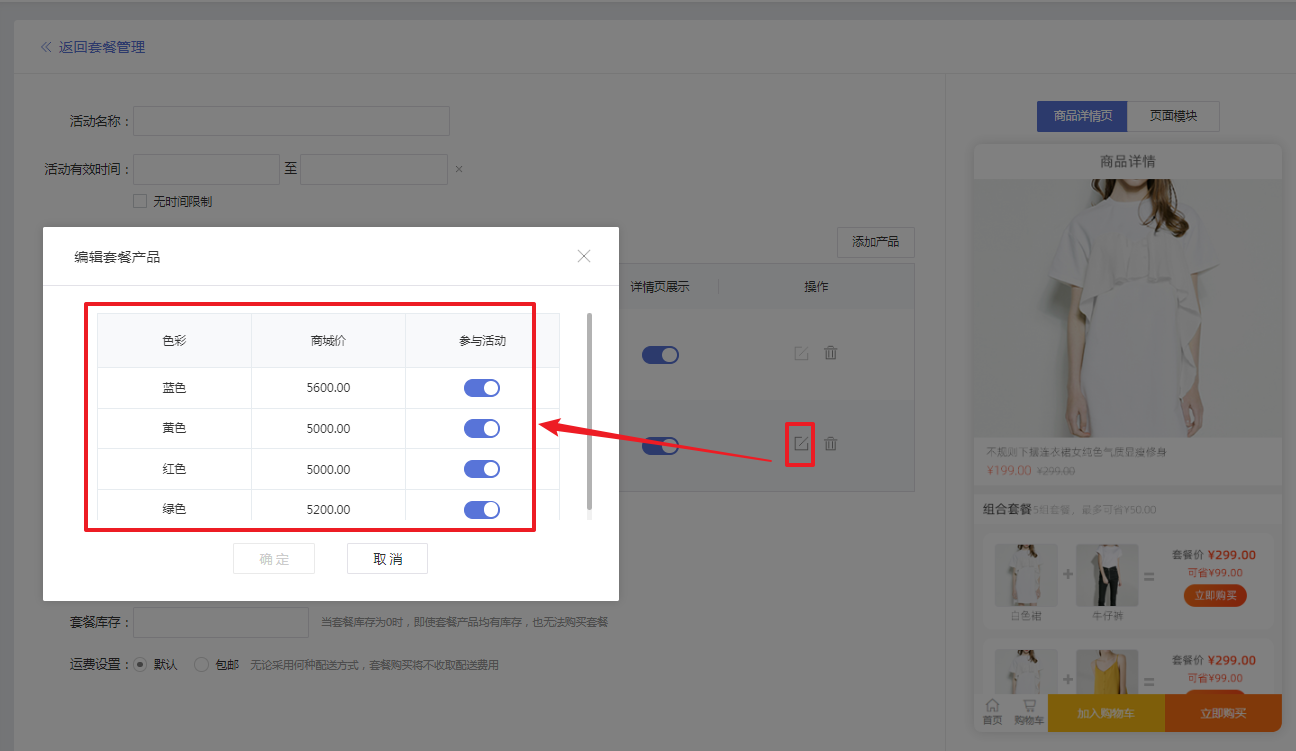Turn off the 红色 participation toggle
Image resolution: width=1296 pixels, height=751 pixels.
[x=482, y=469]
